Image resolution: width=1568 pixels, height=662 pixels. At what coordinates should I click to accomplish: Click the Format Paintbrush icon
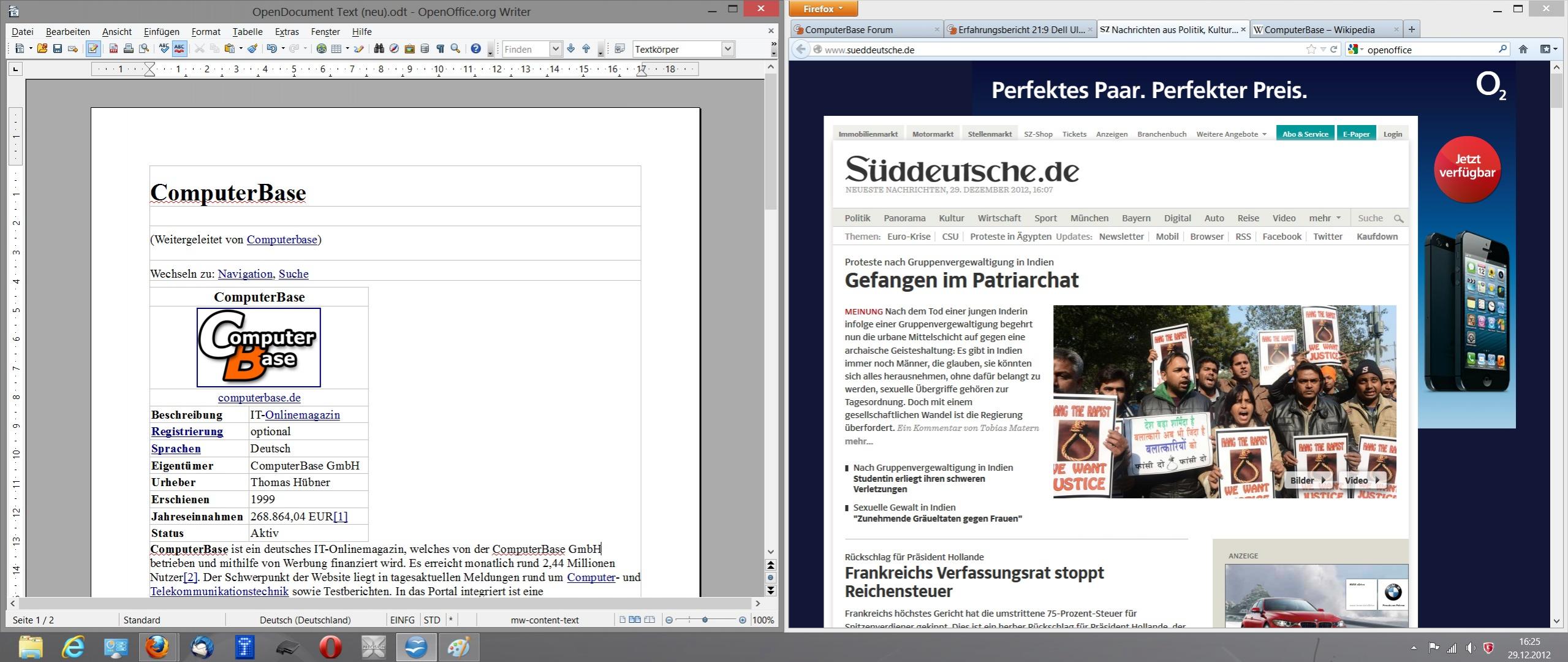tap(252, 49)
